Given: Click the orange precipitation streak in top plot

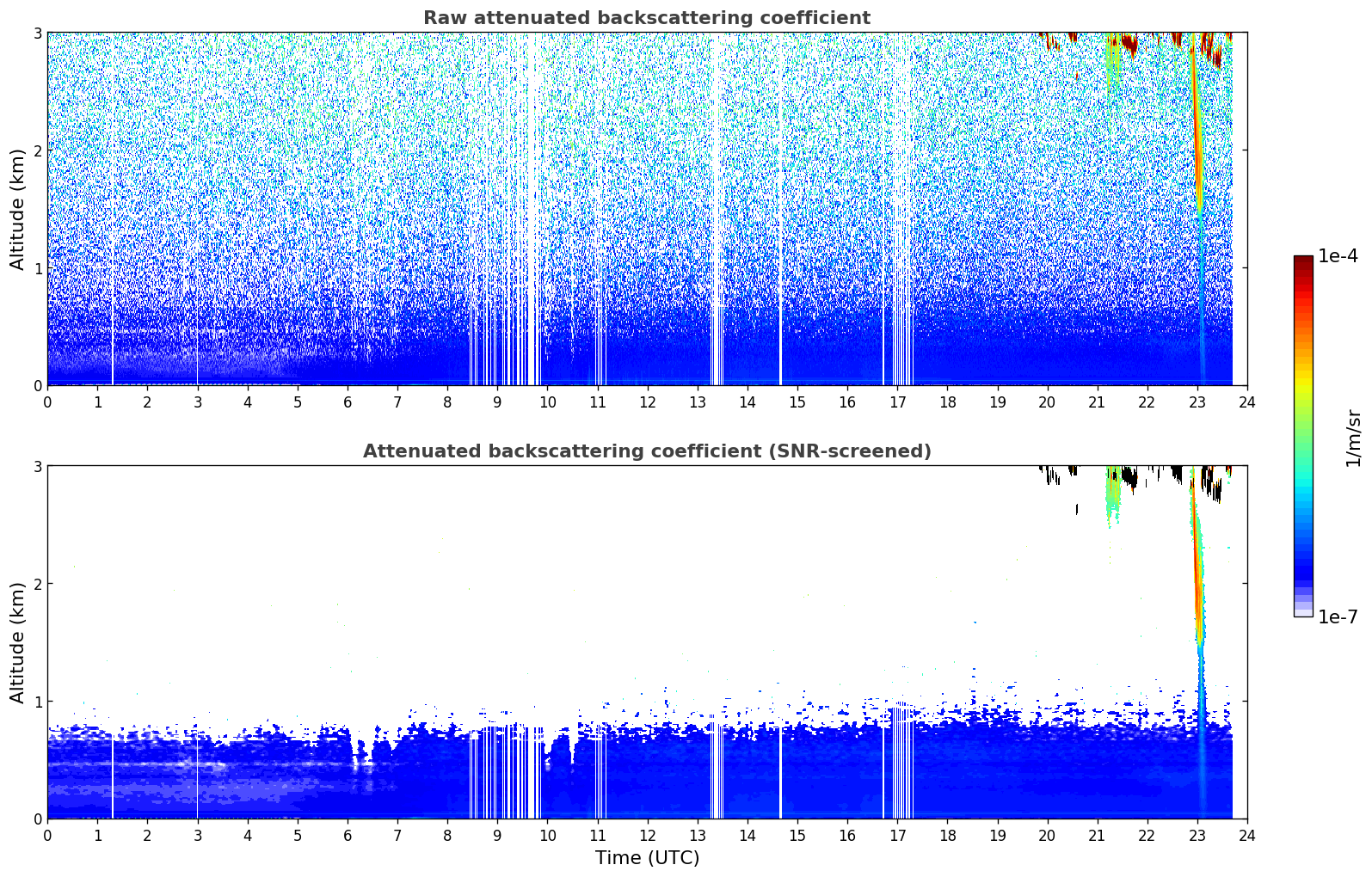Looking at the screenshot, I should (x=1197, y=129).
